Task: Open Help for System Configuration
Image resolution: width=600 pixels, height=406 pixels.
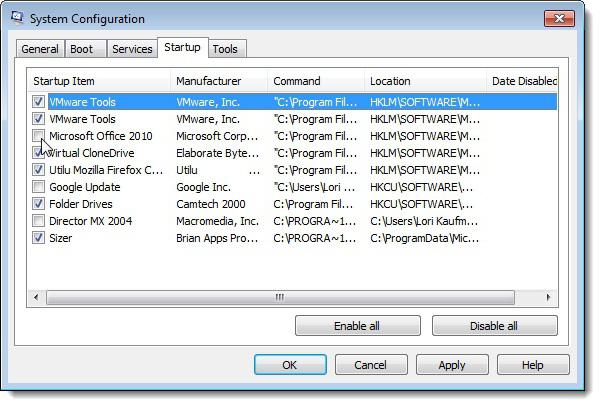Action: [533, 365]
